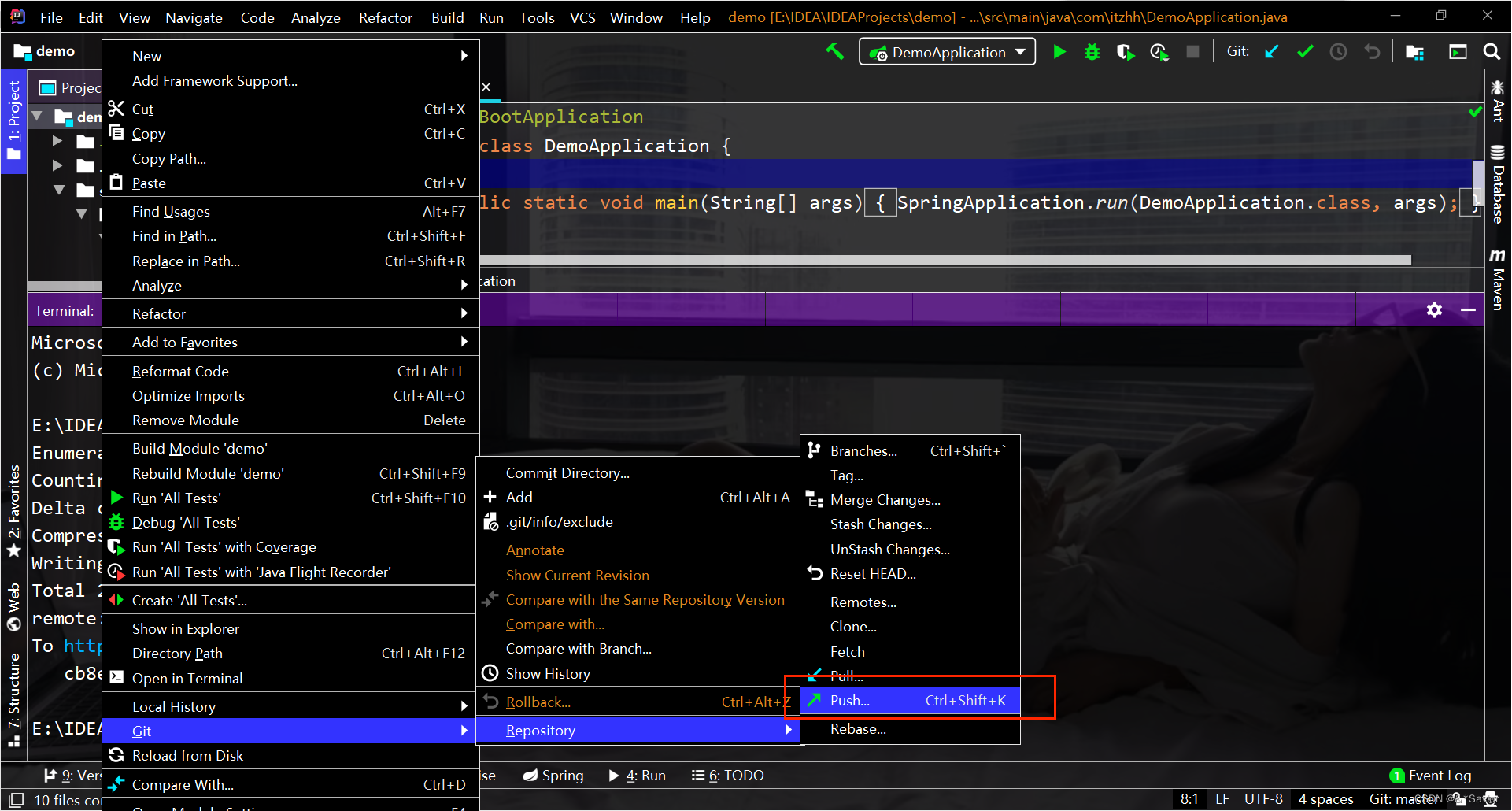Click the blue Git Update Project arrow

tap(1272, 52)
